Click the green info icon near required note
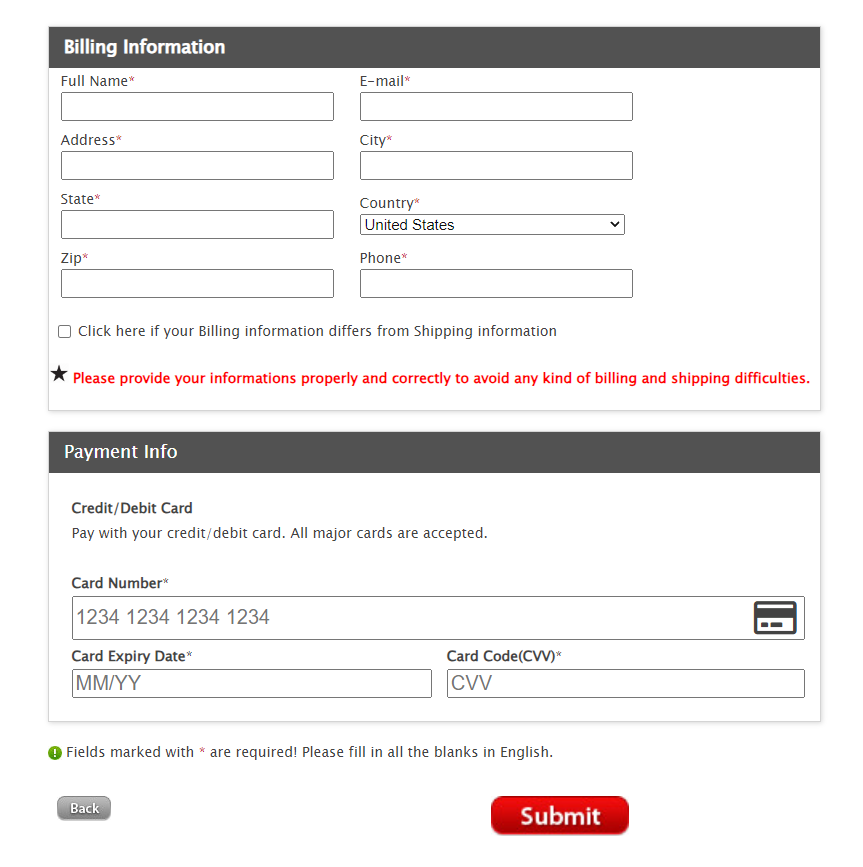 point(55,753)
